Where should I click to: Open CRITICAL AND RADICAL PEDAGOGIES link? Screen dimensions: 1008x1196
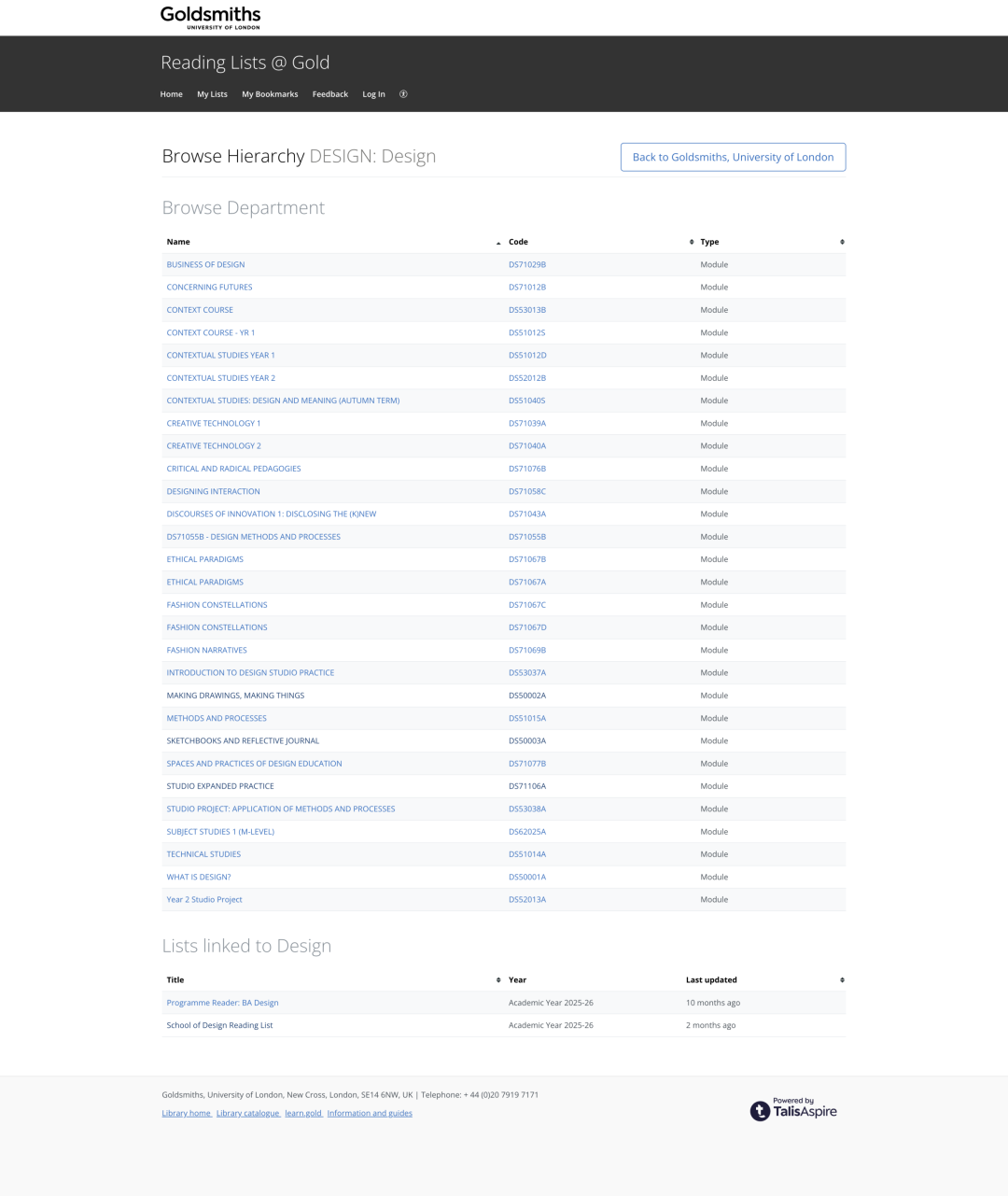point(233,469)
